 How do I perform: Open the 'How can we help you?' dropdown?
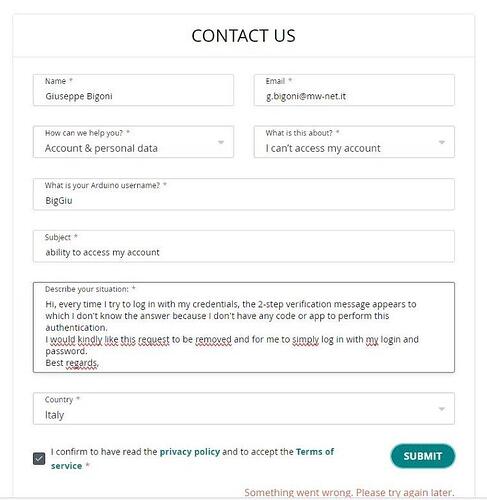click(133, 142)
